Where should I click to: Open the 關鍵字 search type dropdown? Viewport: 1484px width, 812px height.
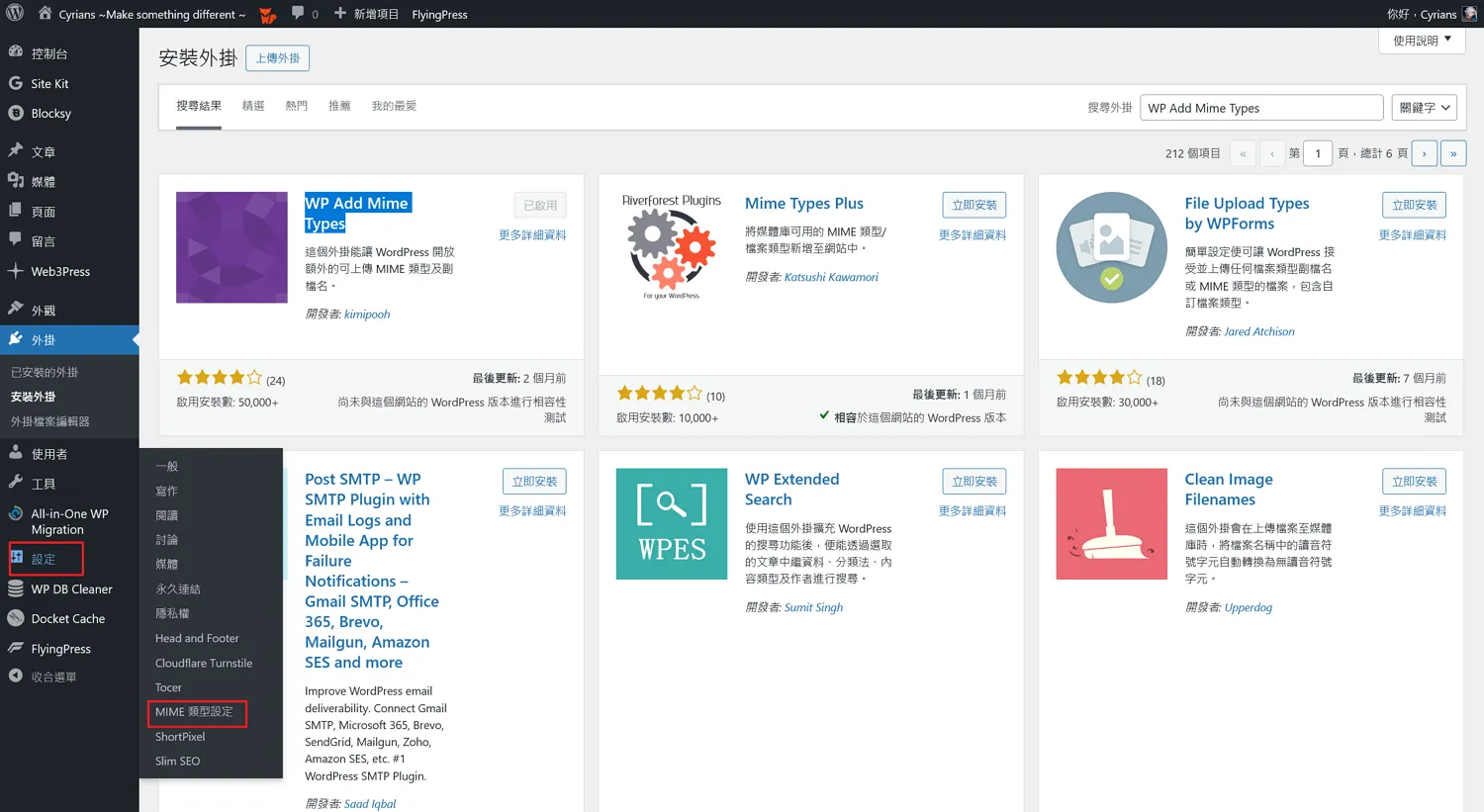(1424, 107)
